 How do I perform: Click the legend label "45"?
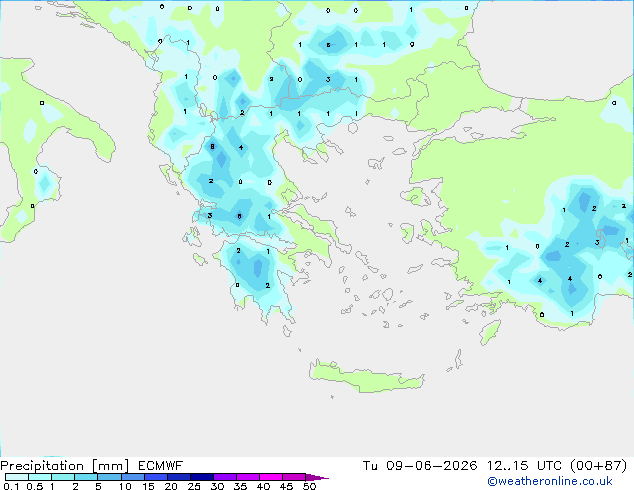[x=286, y=486]
